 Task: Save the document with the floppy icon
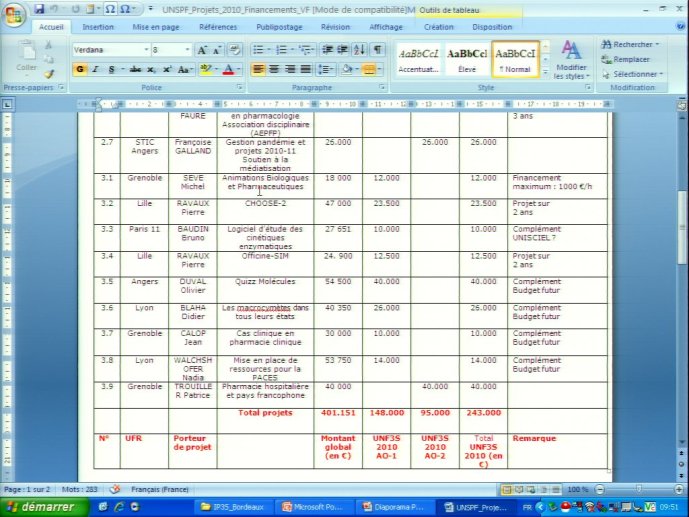pyautogui.click(x=39, y=9)
